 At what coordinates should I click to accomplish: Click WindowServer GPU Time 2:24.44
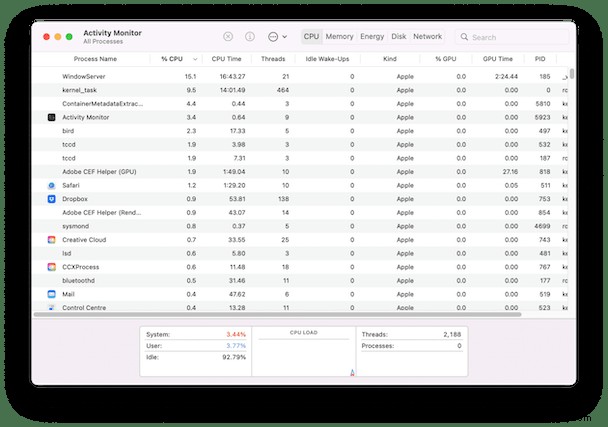(x=506, y=76)
